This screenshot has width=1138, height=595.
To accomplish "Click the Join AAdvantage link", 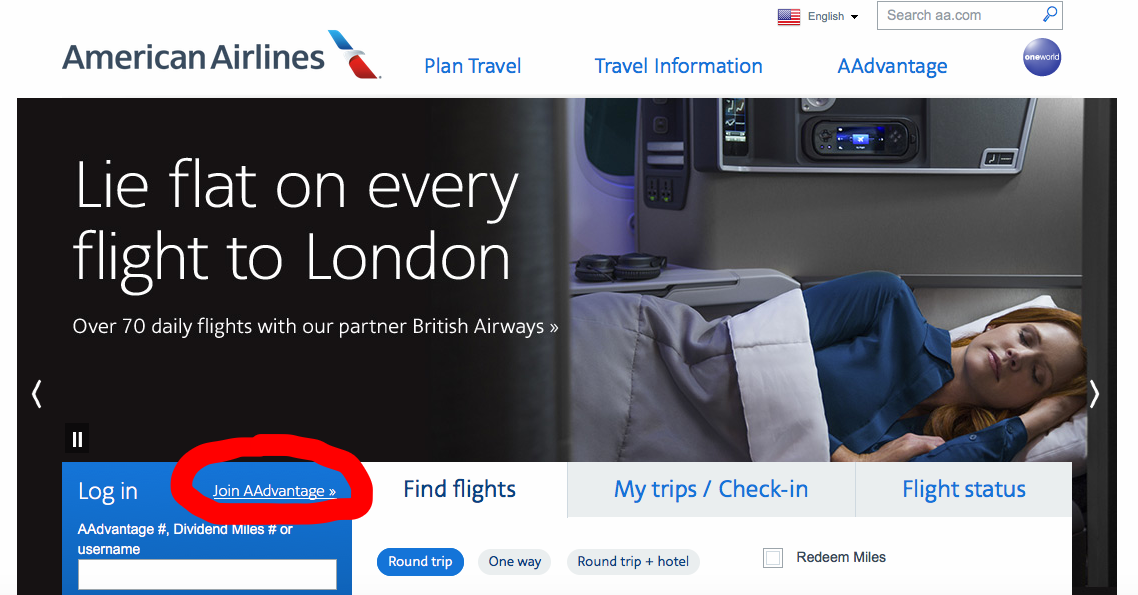I will point(274,491).
